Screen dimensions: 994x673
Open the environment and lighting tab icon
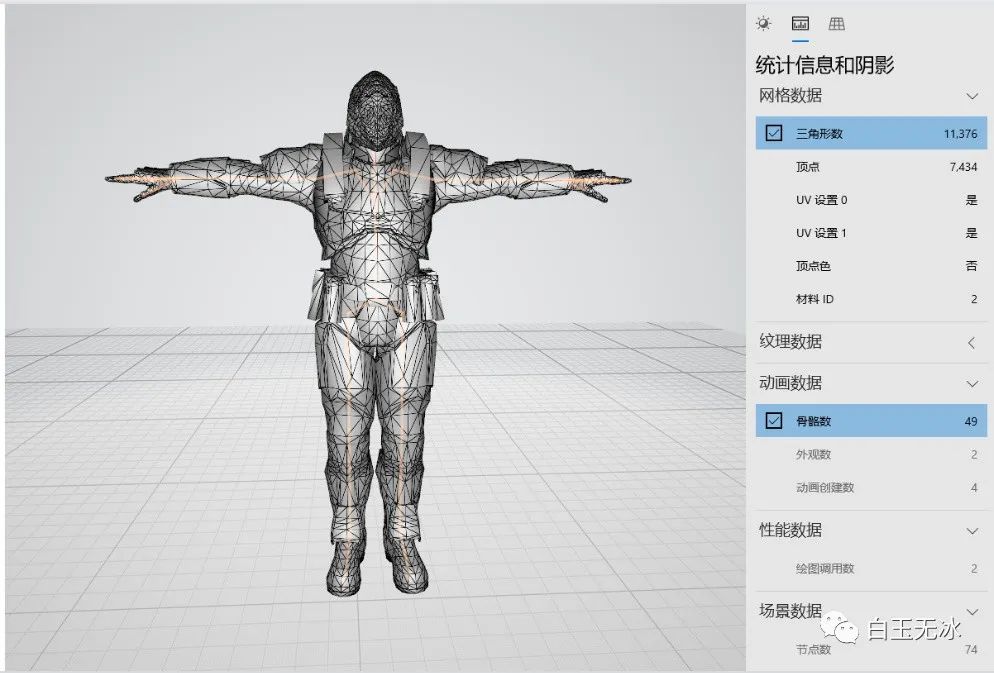764,24
